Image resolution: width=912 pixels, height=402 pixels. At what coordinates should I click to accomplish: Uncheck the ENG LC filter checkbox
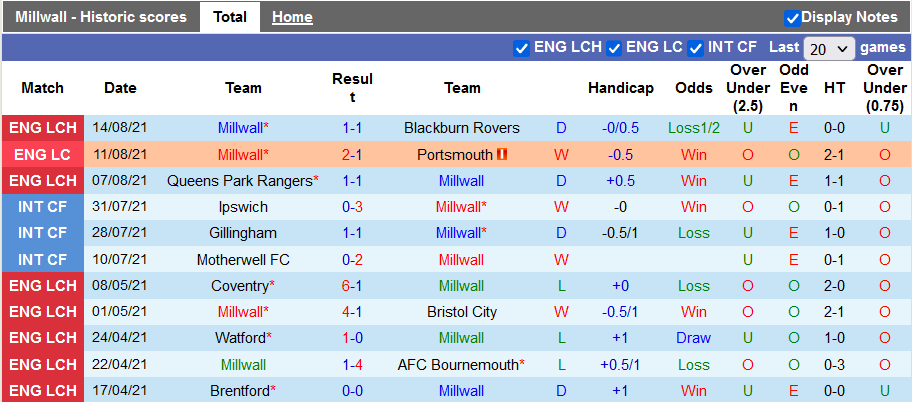tap(614, 48)
